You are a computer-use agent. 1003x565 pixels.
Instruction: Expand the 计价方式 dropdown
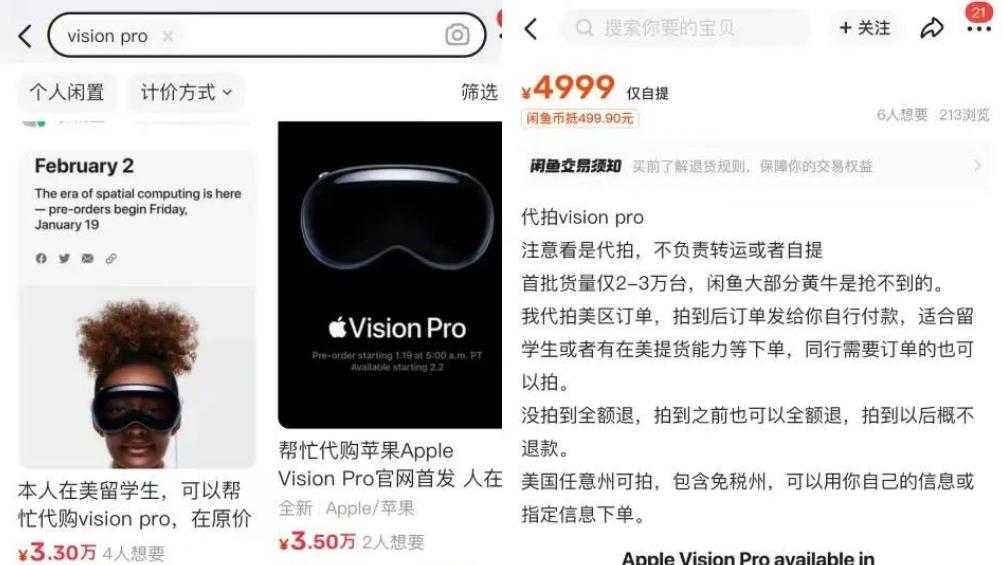click(186, 92)
